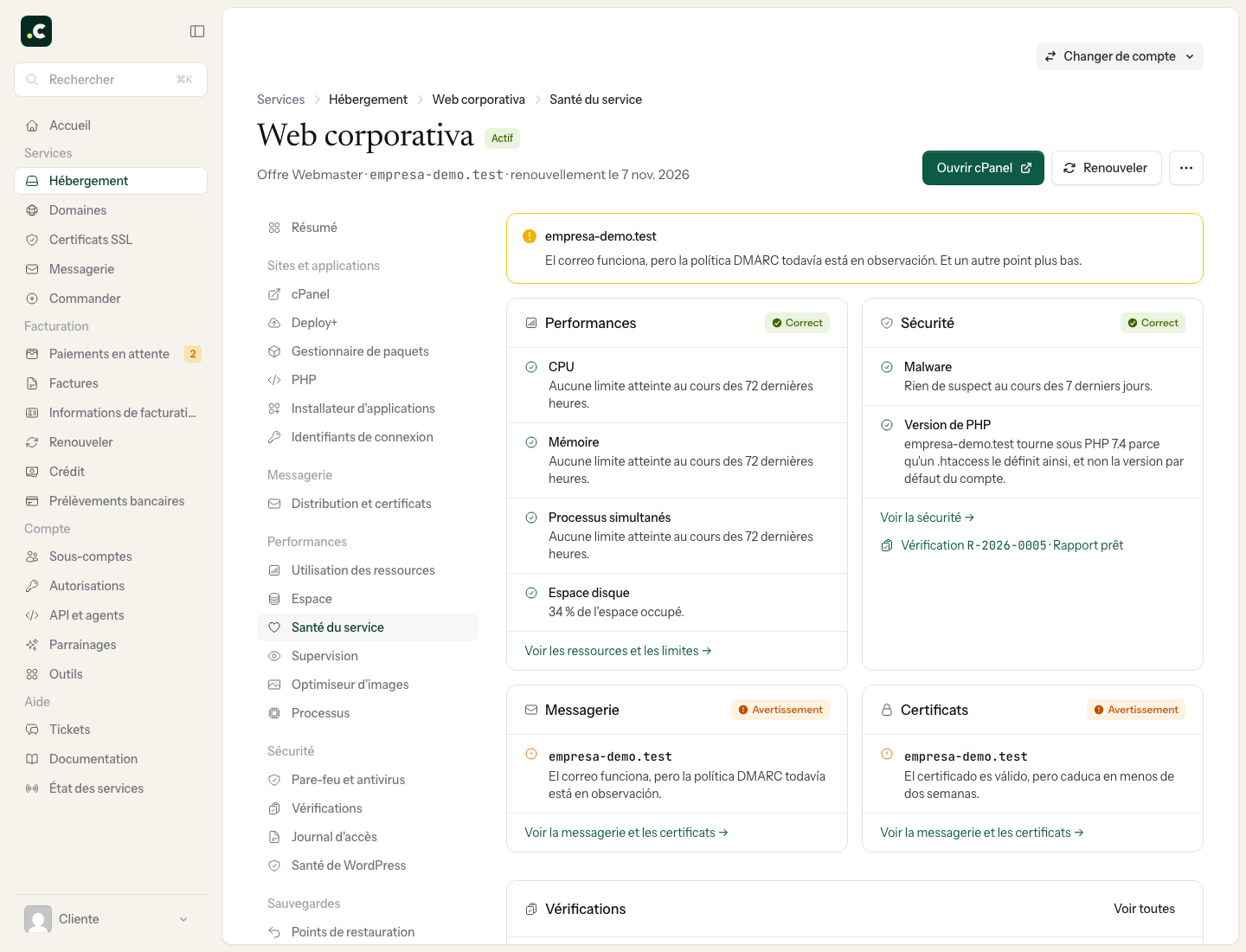Click the Crédit icon in sidebar
Image resolution: width=1246 pixels, height=952 pixels.
[32, 472]
